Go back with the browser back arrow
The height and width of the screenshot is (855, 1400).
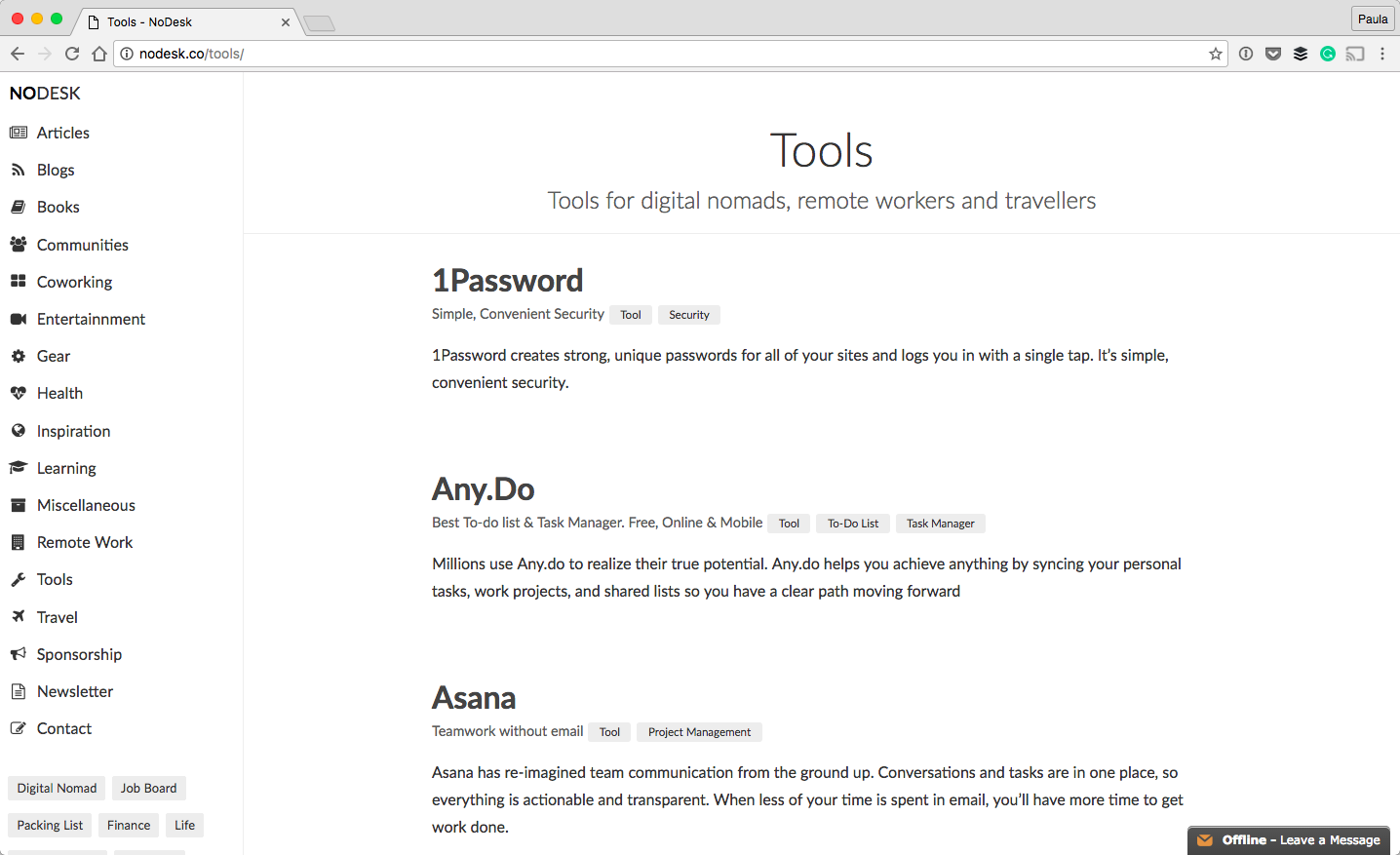[x=18, y=54]
